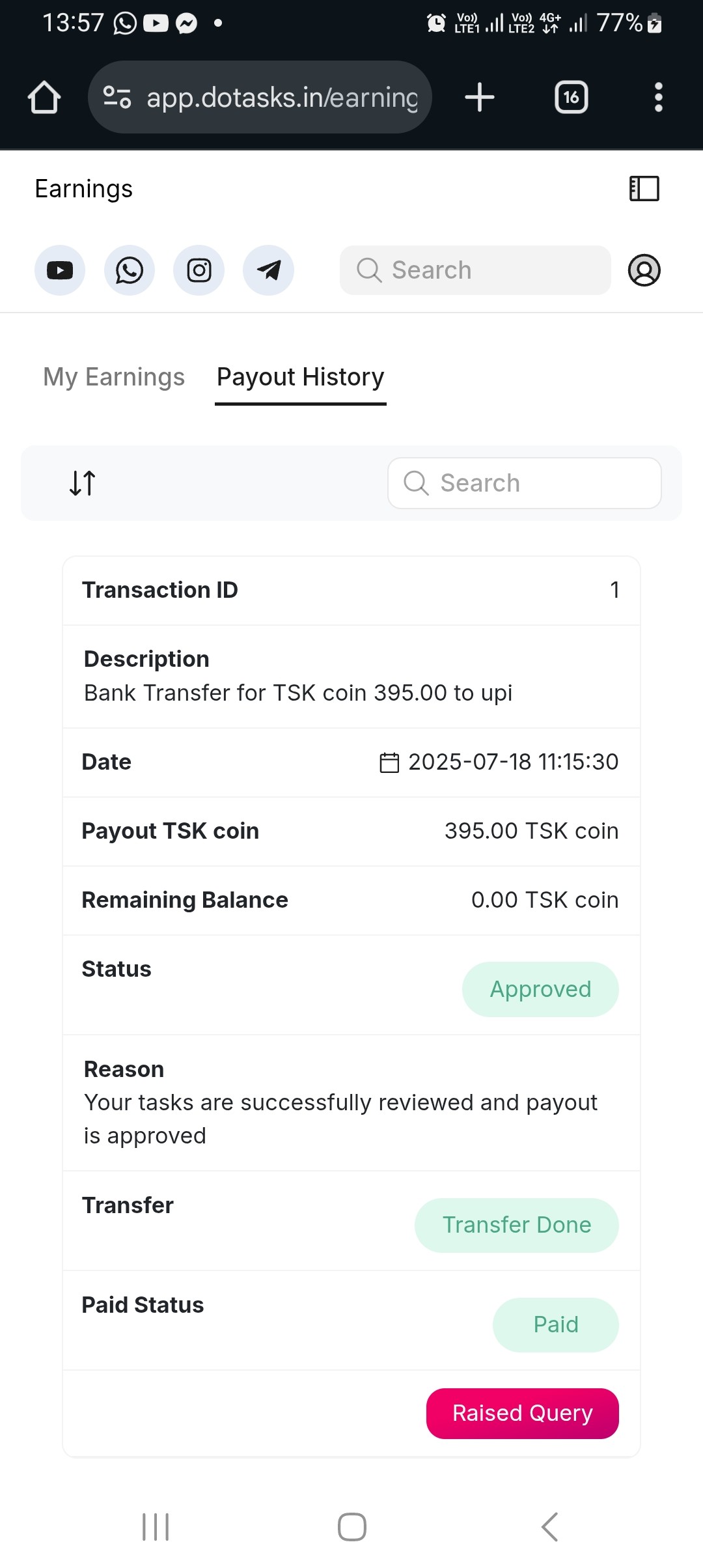View the 16 open tabs
The width and height of the screenshot is (703, 1568).
pos(571,98)
